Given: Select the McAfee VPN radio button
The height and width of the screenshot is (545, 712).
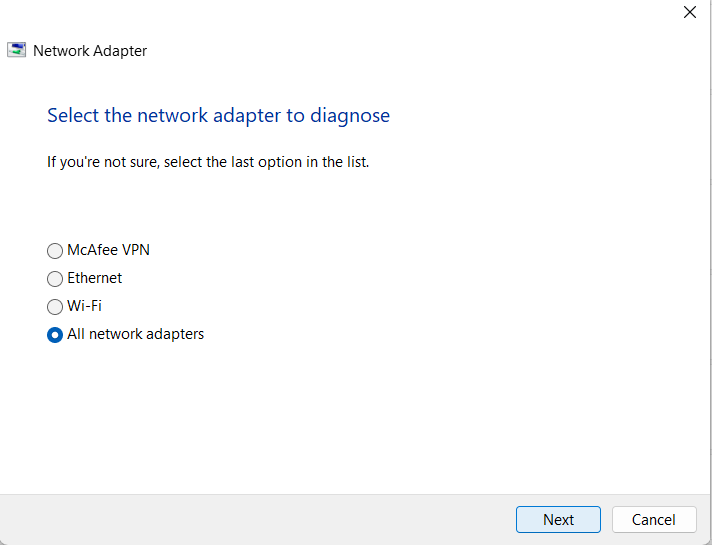Looking at the screenshot, I should tap(55, 251).
